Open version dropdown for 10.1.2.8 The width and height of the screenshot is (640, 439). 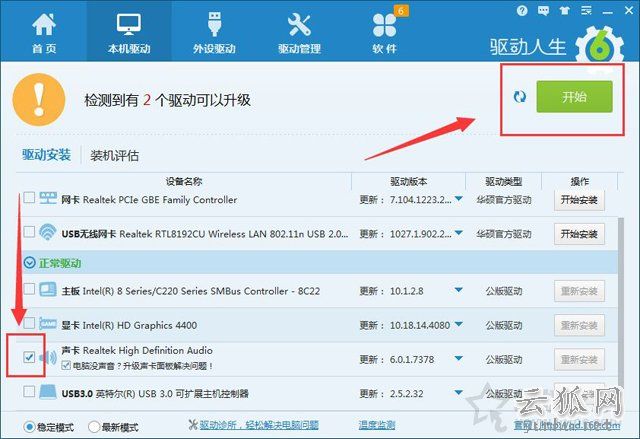[x=459, y=290]
